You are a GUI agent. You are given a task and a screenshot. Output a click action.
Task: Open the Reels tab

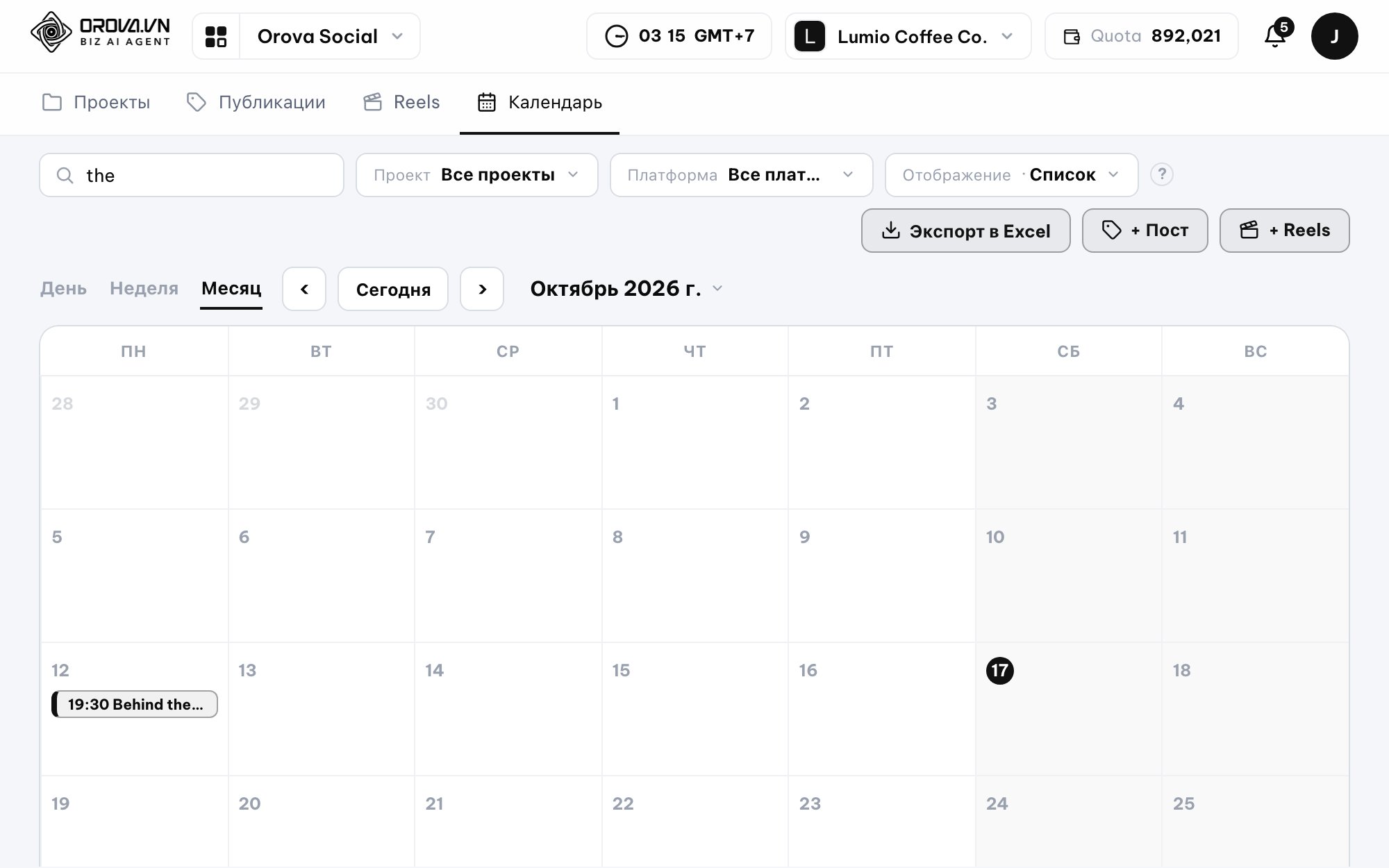401,103
